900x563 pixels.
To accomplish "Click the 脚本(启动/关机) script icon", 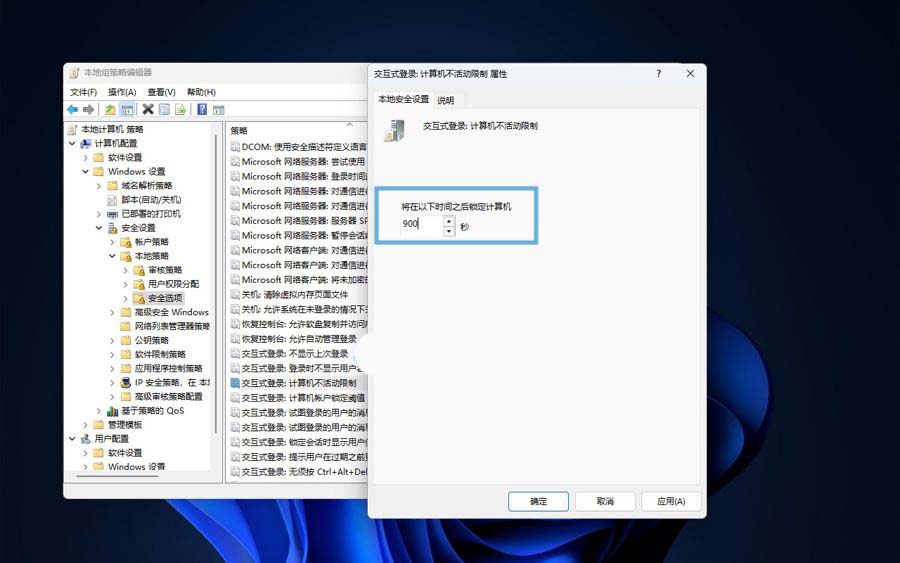I will point(113,200).
